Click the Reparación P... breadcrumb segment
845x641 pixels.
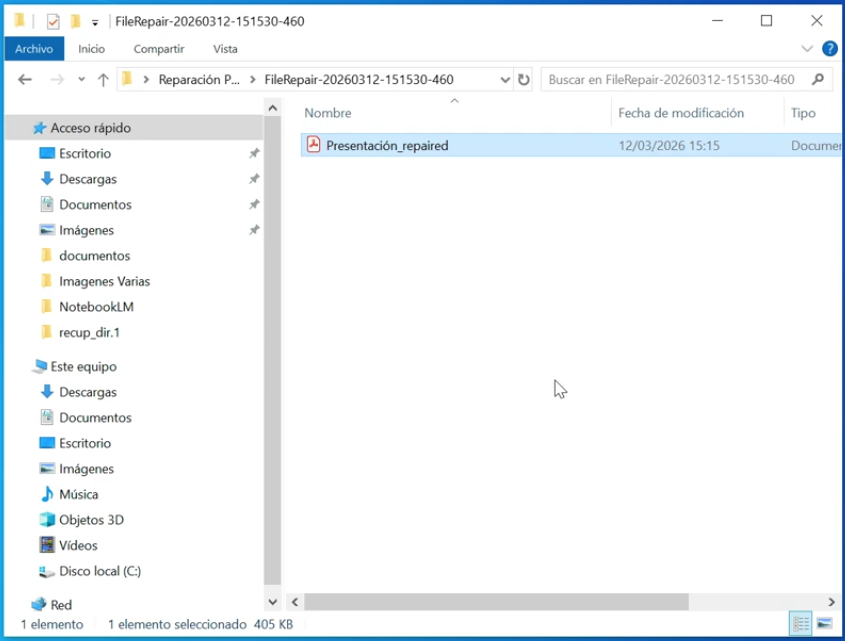[199, 80]
